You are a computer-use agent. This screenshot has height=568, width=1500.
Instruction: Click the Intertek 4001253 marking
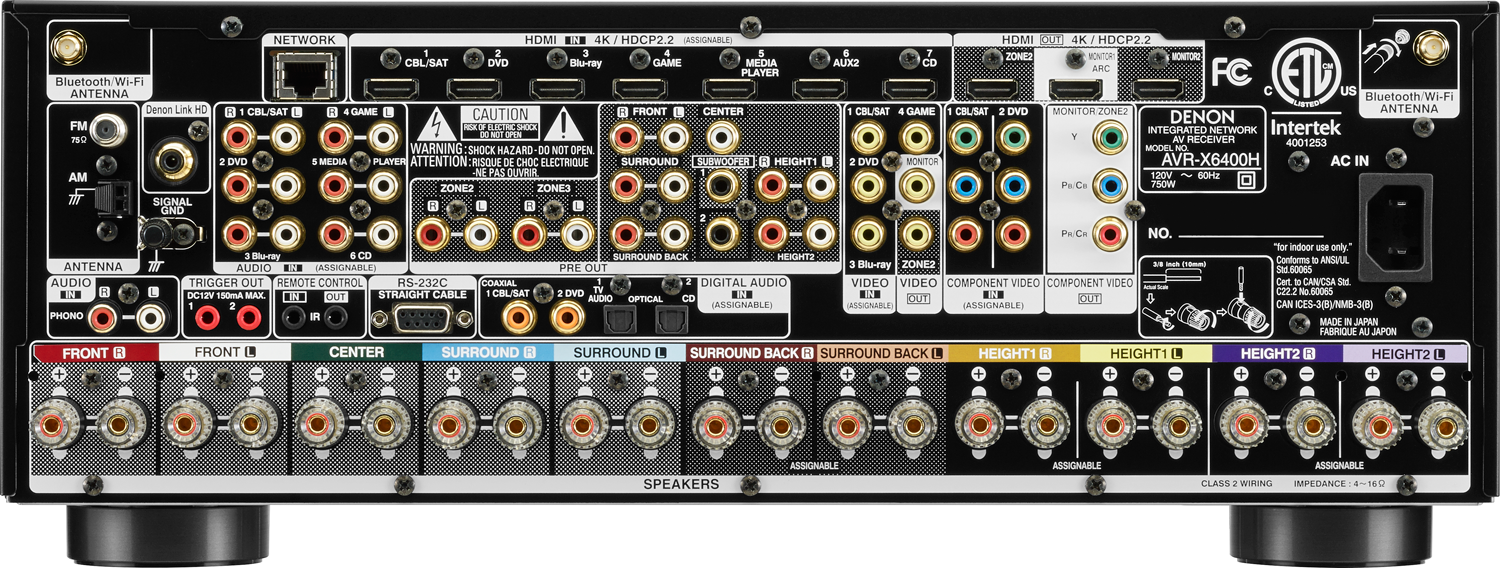(1306, 134)
